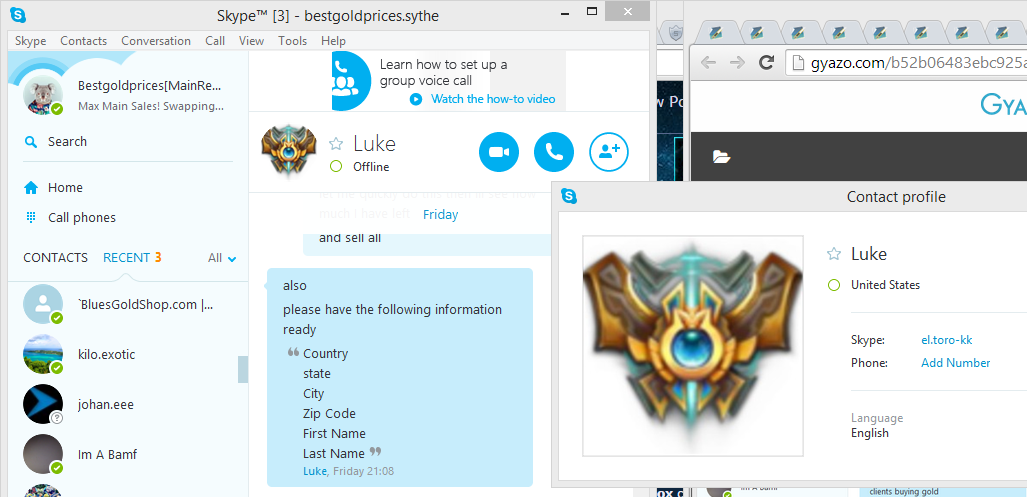Reload the Gyazo page
This screenshot has height=497, width=1027.
coord(766,63)
